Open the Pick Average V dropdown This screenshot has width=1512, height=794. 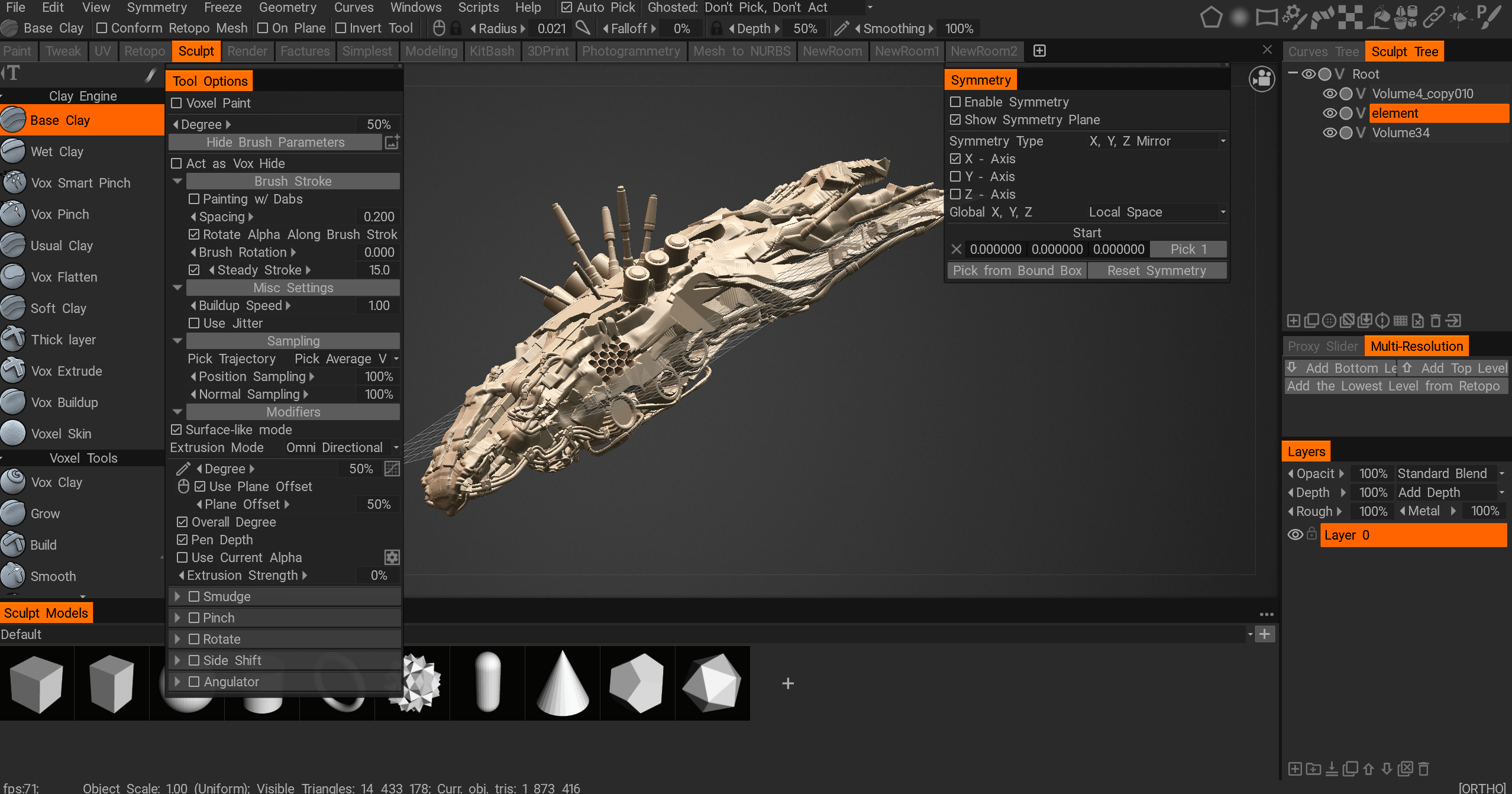346,359
